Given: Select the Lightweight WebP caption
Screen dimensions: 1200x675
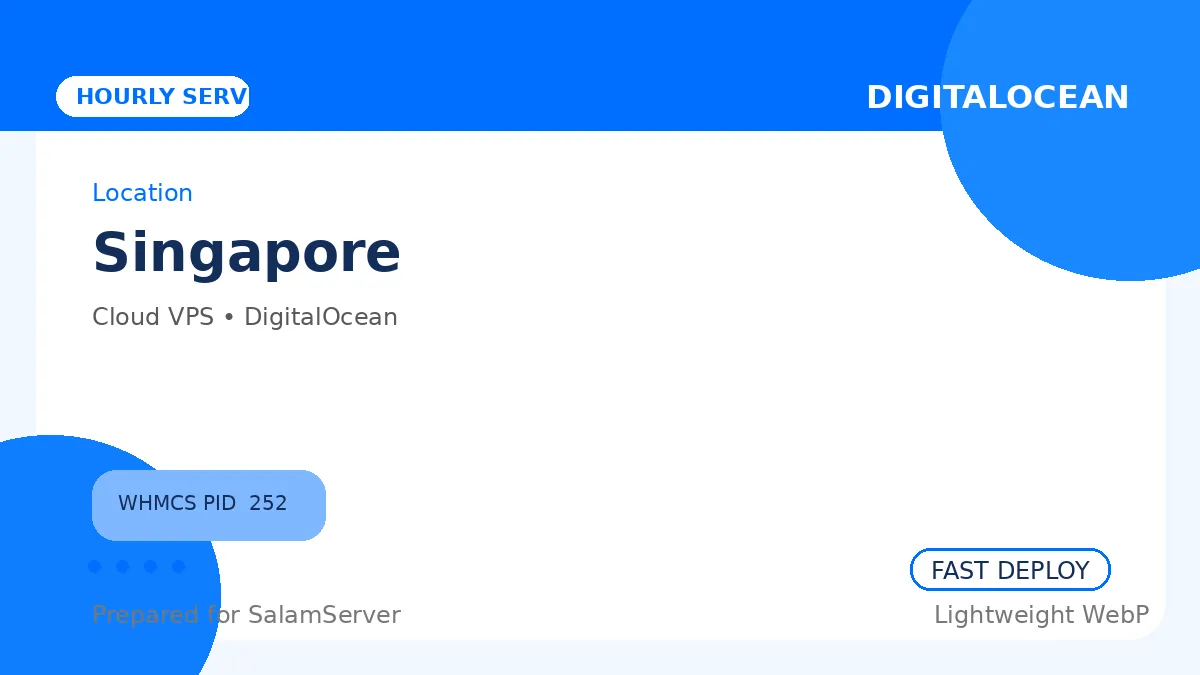Looking at the screenshot, I should click(1041, 615).
